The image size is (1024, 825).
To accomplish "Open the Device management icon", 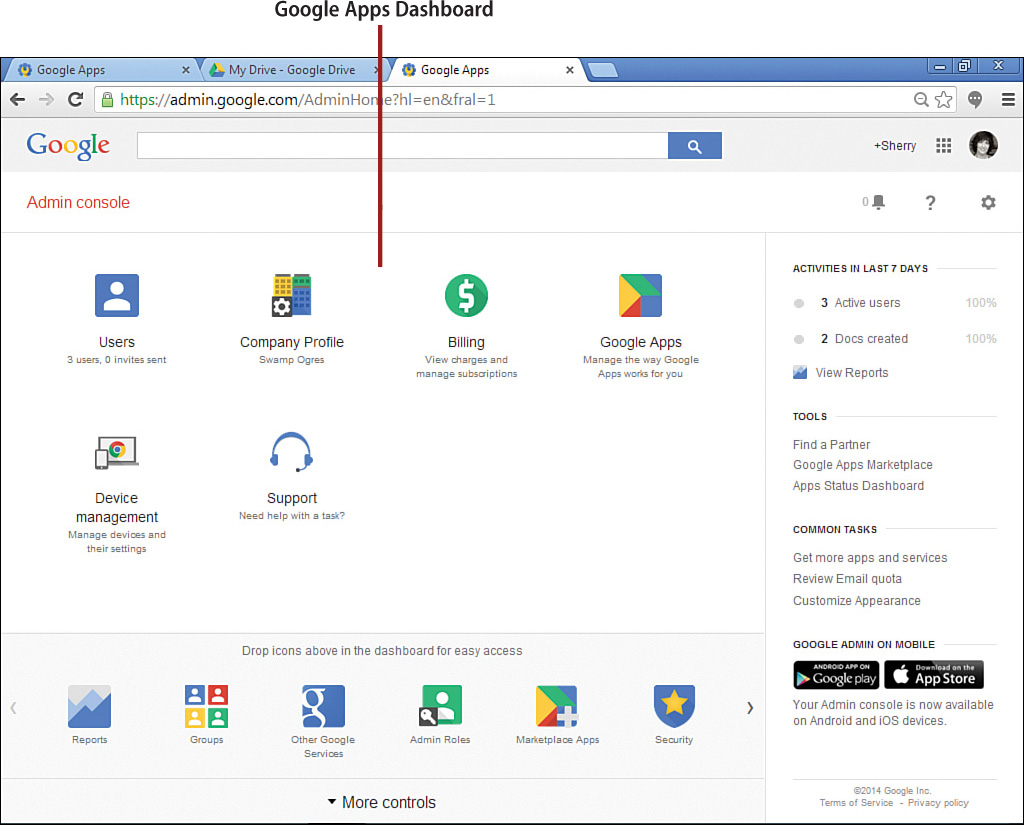I will [x=117, y=452].
